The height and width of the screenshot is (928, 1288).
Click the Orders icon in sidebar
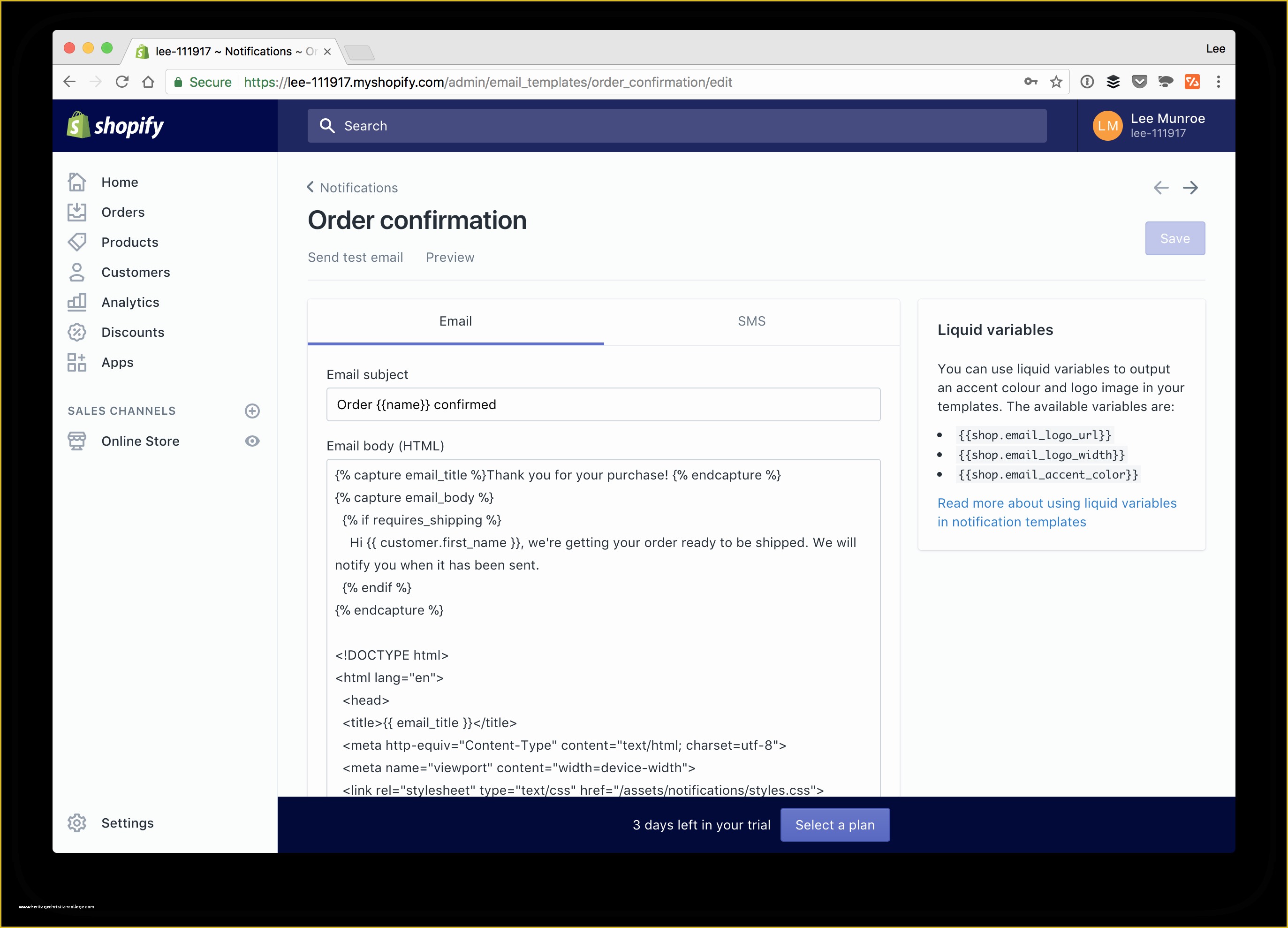[78, 212]
